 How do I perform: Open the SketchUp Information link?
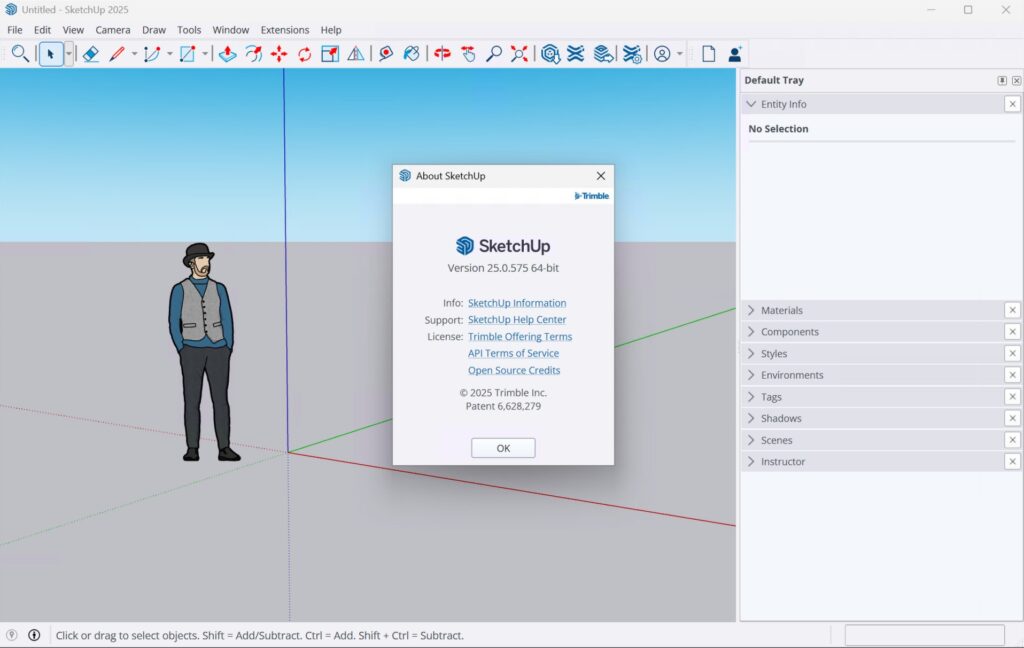(517, 303)
